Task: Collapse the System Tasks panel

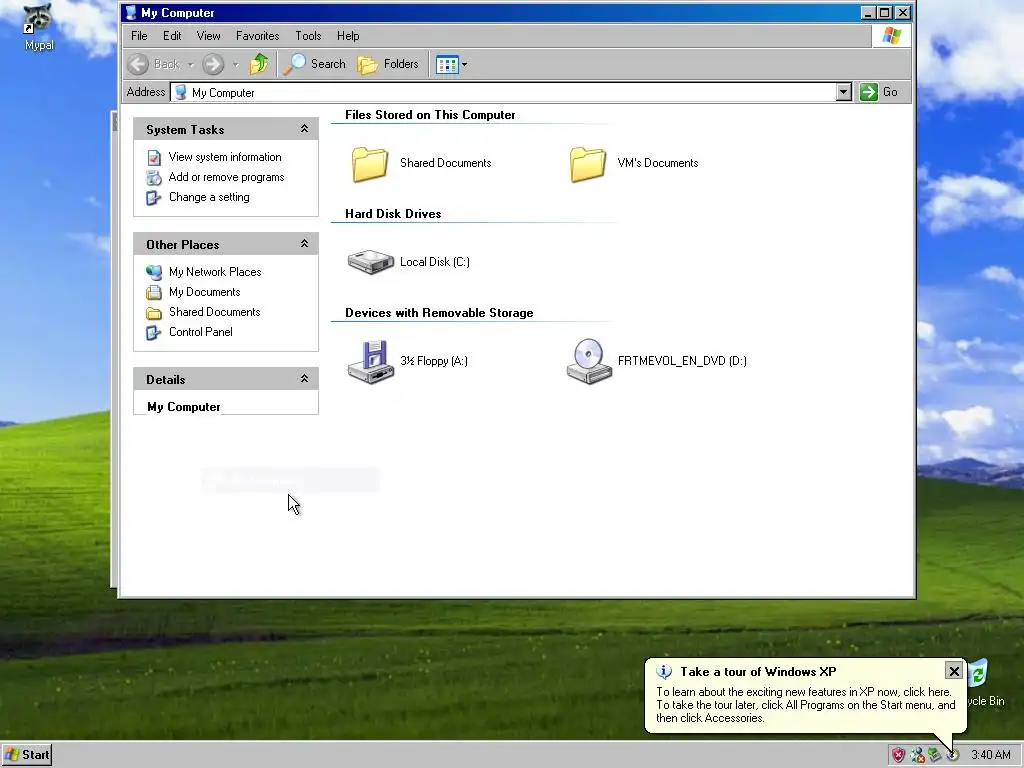Action: (x=304, y=129)
